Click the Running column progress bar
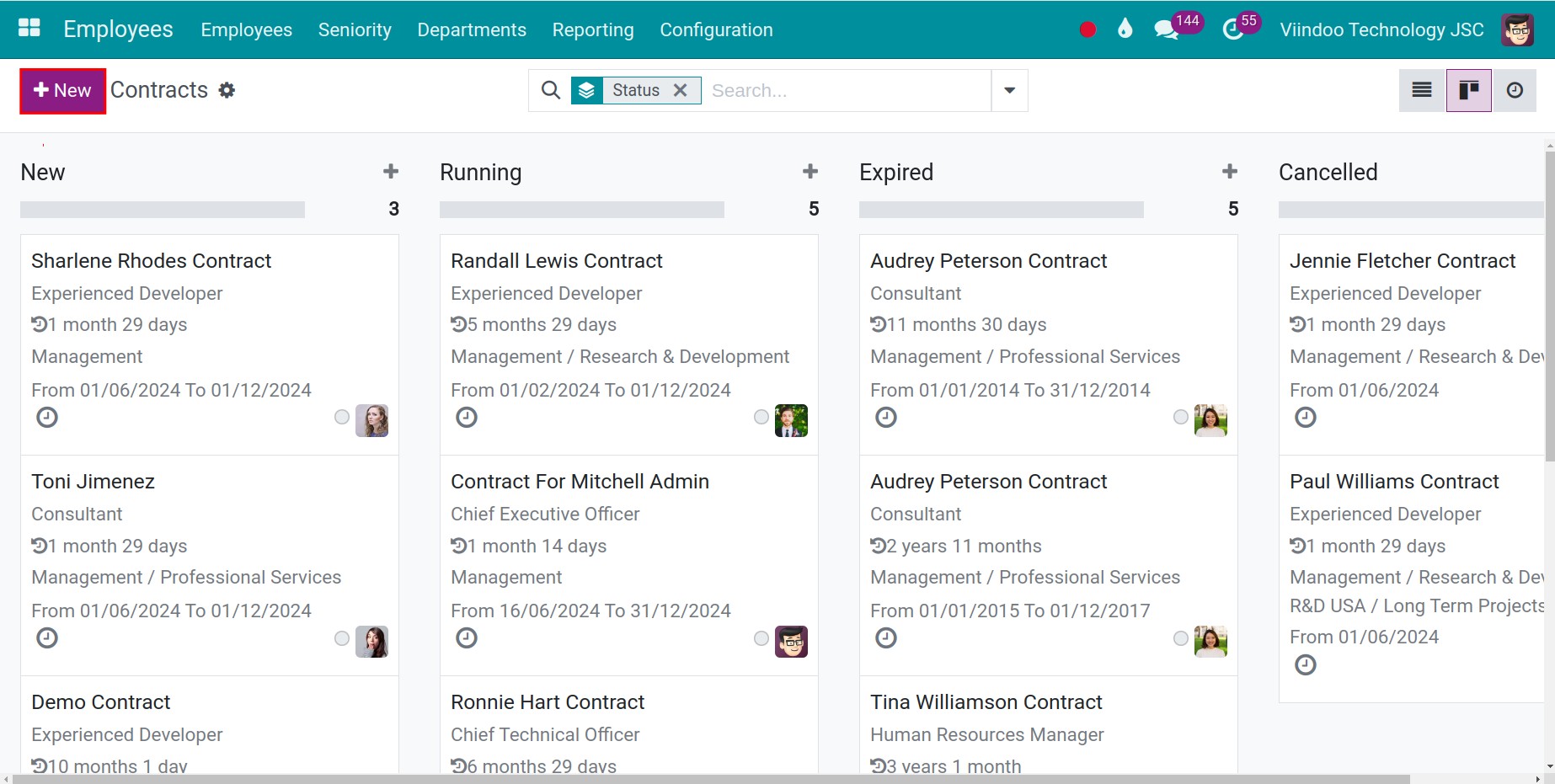This screenshot has height=784, width=1555. tap(582, 210)
